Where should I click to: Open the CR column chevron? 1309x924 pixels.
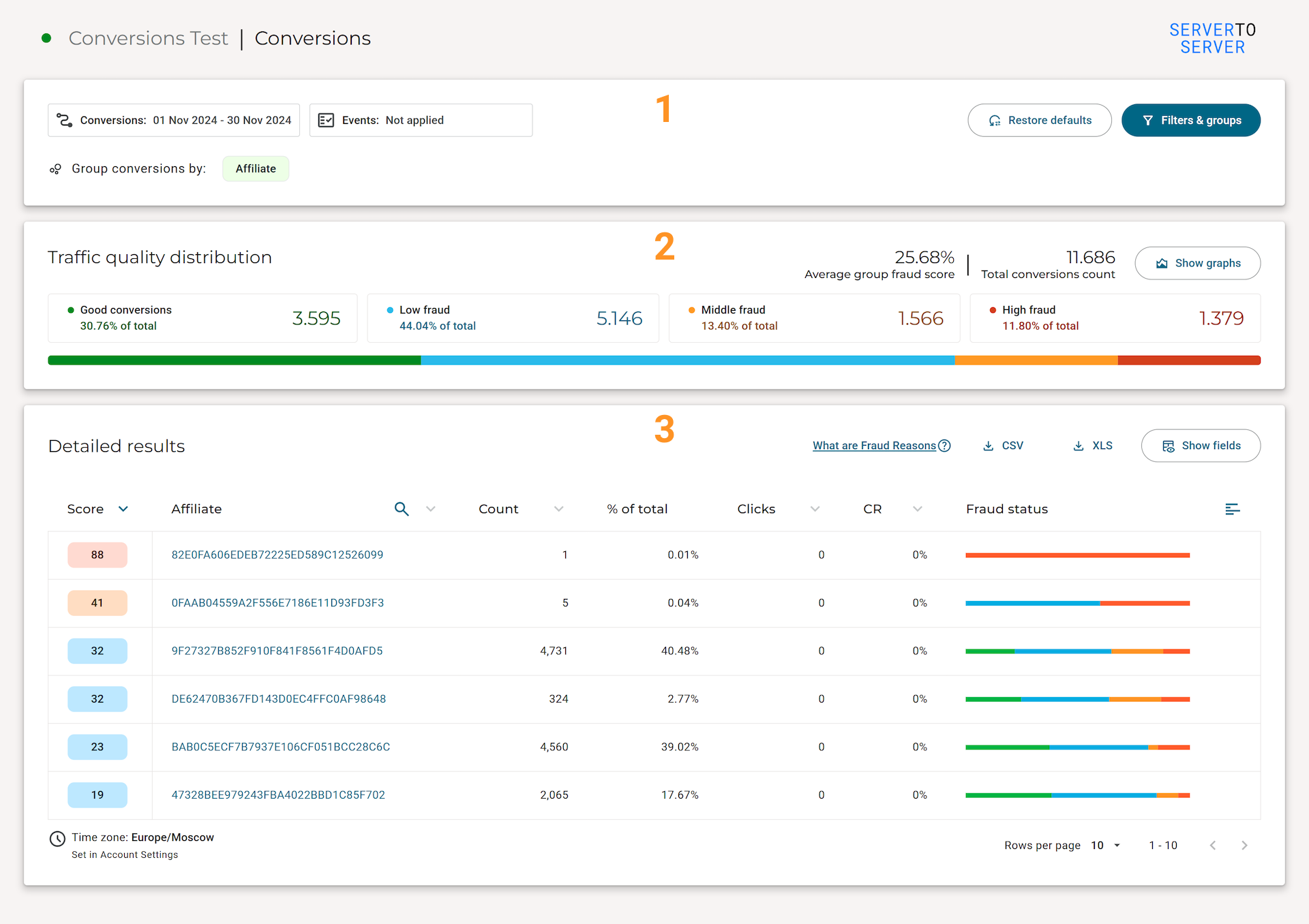pos(918,509)
